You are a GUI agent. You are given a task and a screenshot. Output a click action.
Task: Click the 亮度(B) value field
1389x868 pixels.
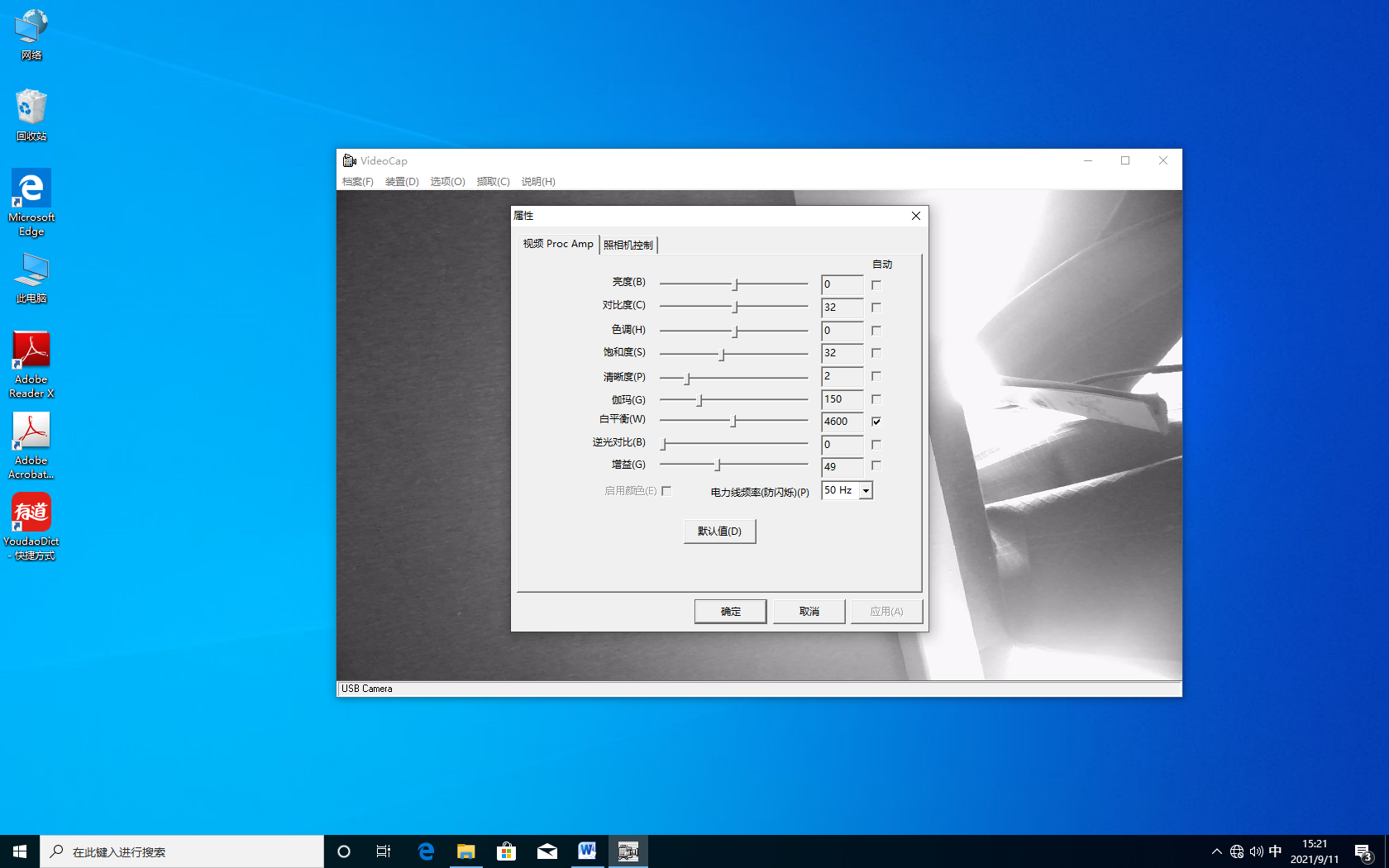tap(842, 284)
